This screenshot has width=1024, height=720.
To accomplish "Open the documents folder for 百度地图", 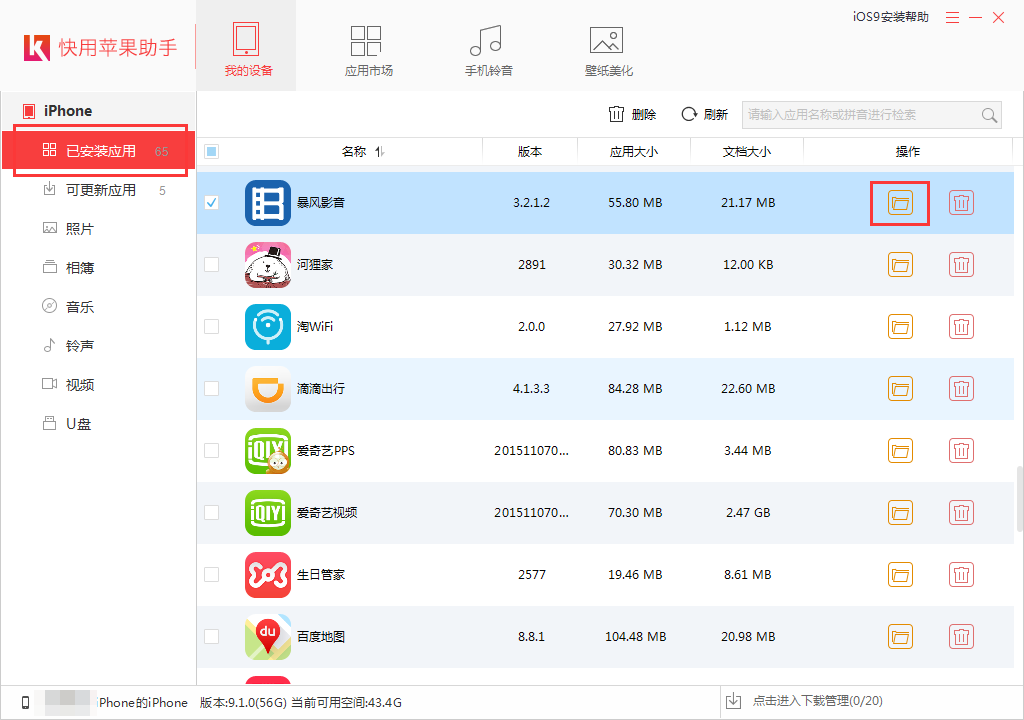I will 899,636.
